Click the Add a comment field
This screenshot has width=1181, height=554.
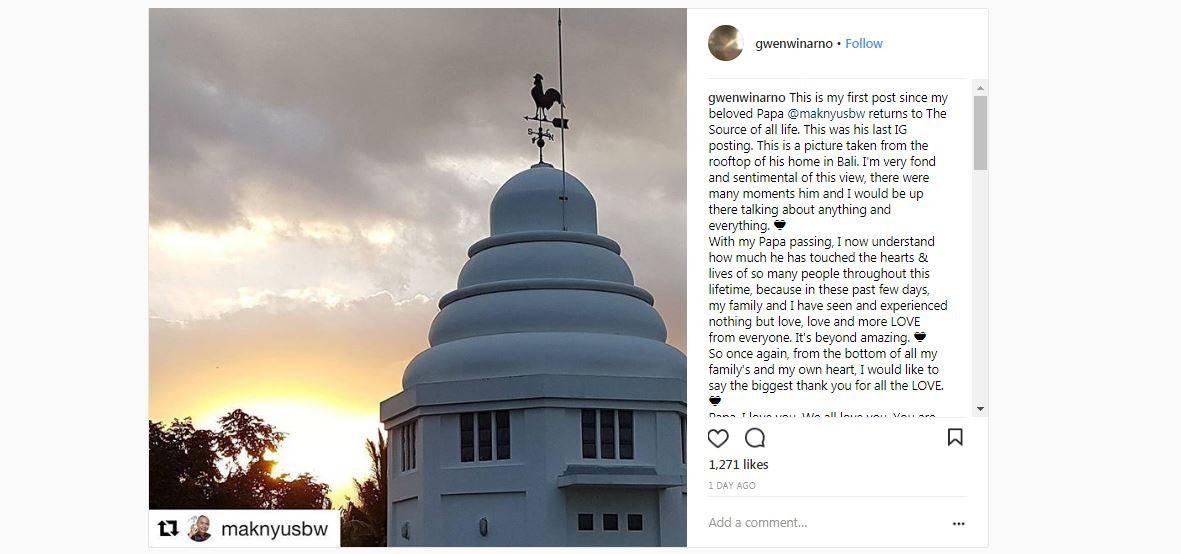pyautogui.click(x=825, y=522)
